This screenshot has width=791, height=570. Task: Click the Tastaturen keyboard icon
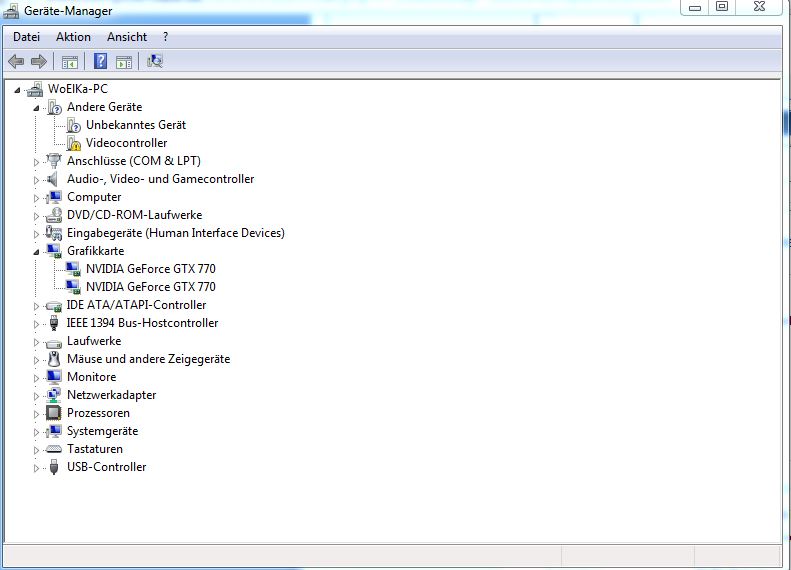click(x=53, y=449)
